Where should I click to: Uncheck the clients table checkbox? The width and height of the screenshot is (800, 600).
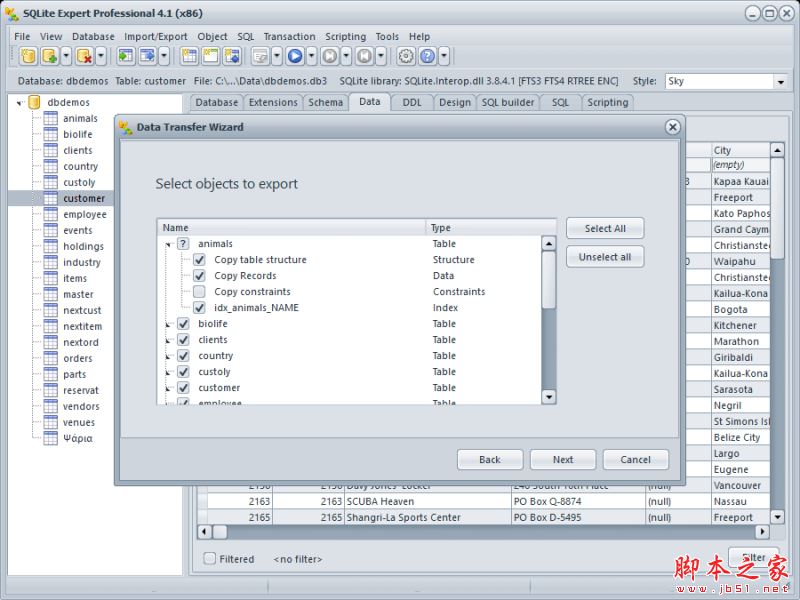pyautogui.click(x=183, y=340)
